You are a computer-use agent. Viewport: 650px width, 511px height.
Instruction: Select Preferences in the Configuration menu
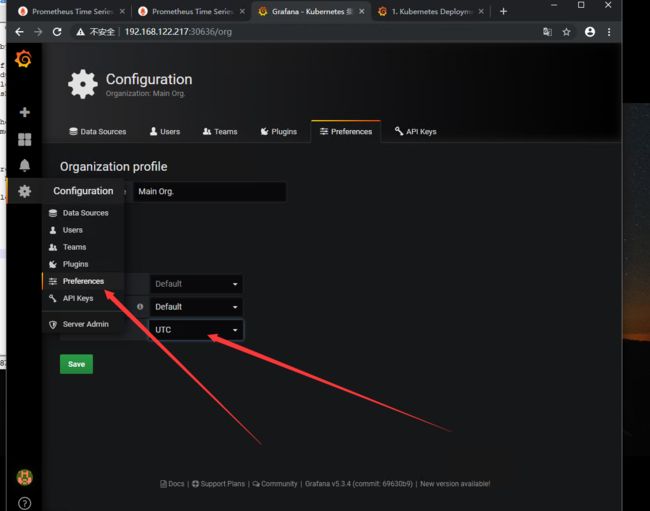[82, 281]
